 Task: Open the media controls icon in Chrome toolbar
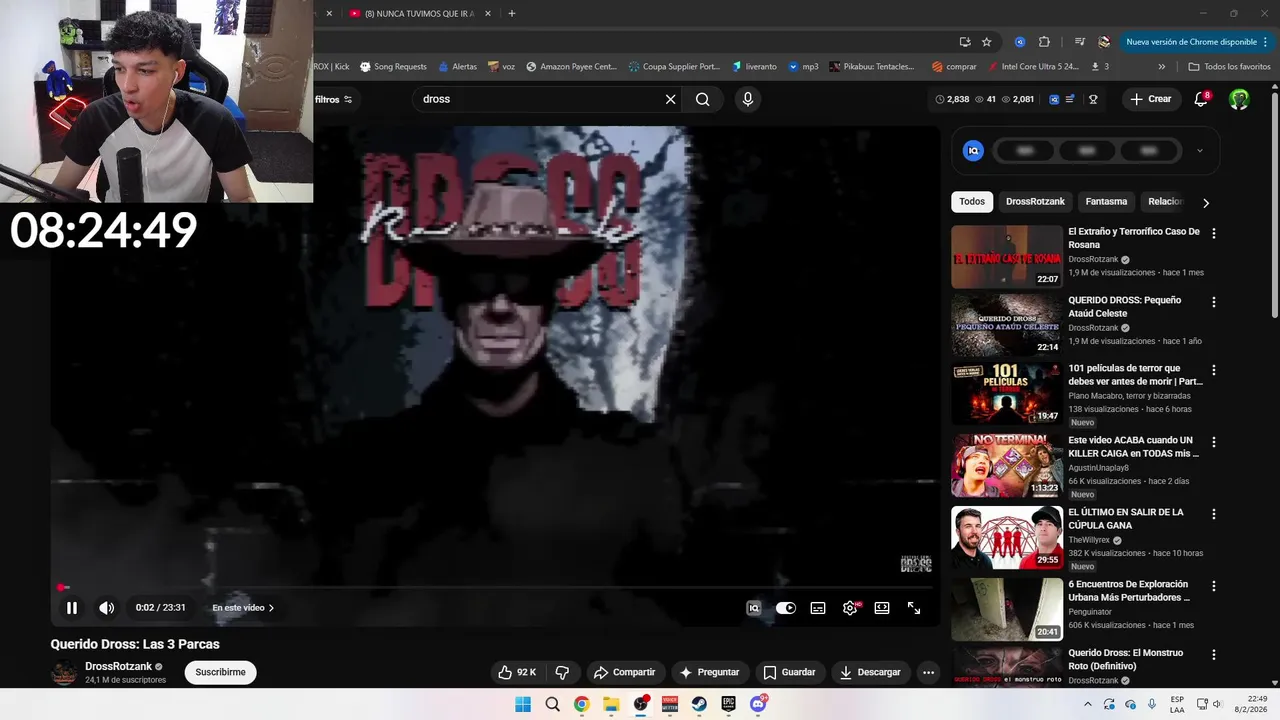[x=1080, y=42]
